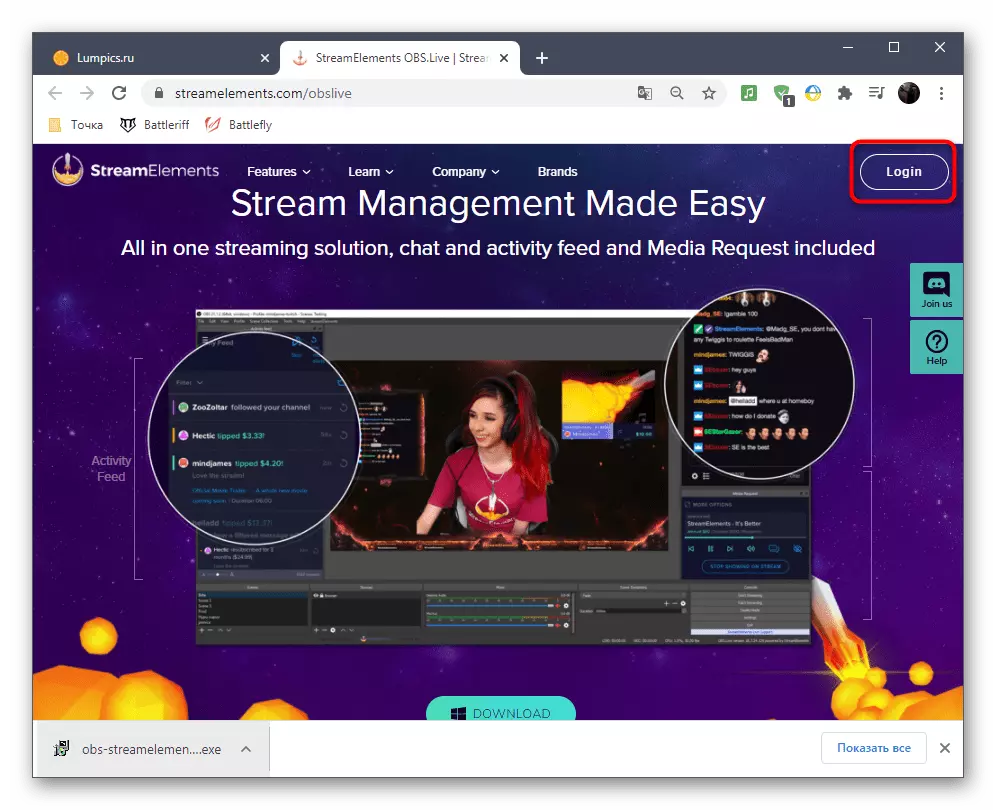Click the zoom magnifier icon in address bar
Screen dimensions: 996x810
tap(677, 93)
